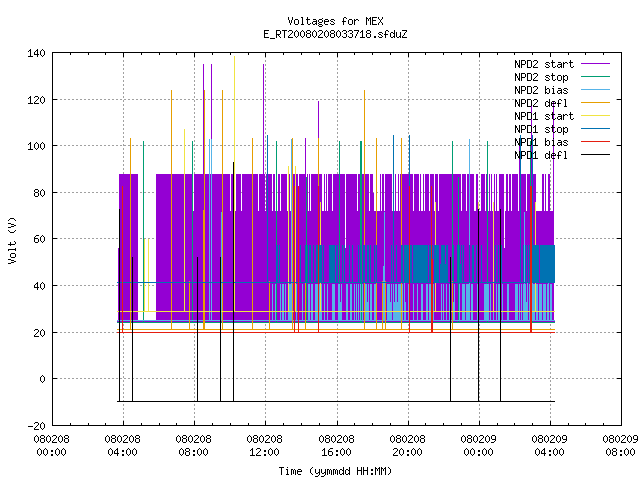Click the Volt (V) y-axis label

[x=12, y=240]
